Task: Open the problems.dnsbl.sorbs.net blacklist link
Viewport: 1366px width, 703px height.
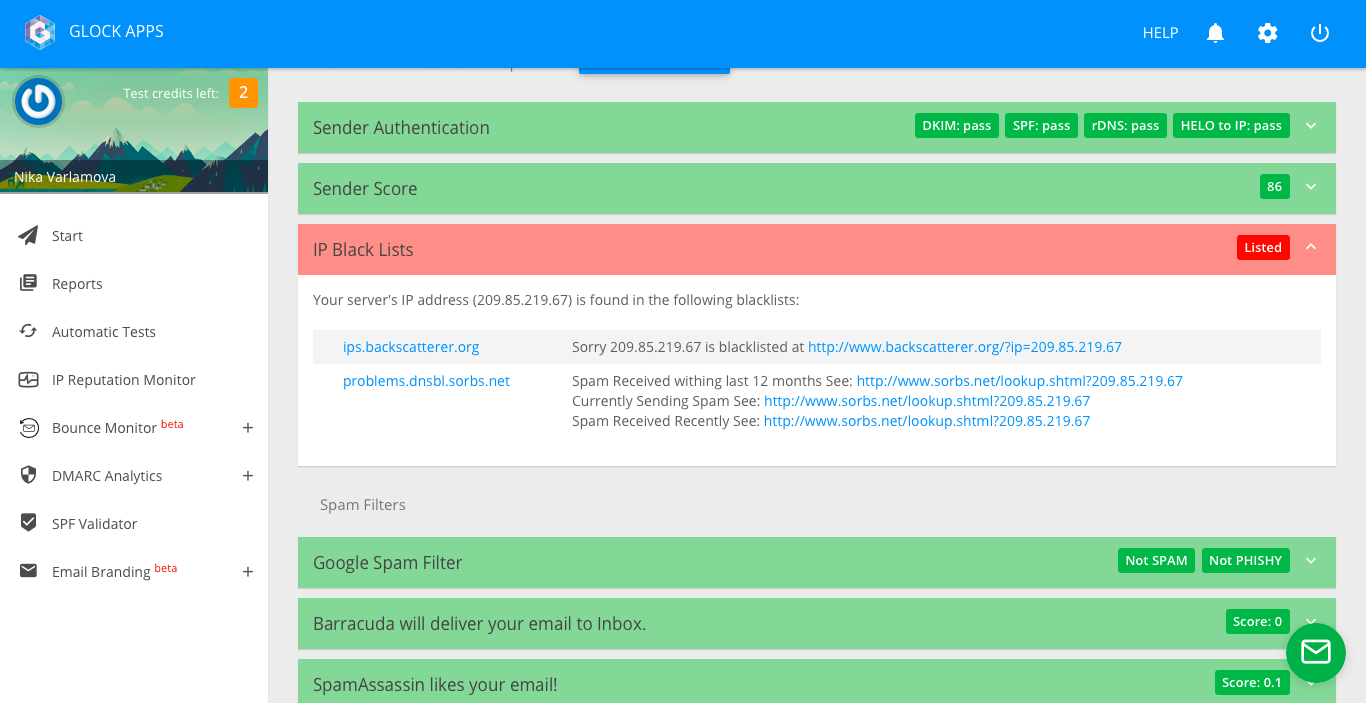Action: (x=426, y=381)
